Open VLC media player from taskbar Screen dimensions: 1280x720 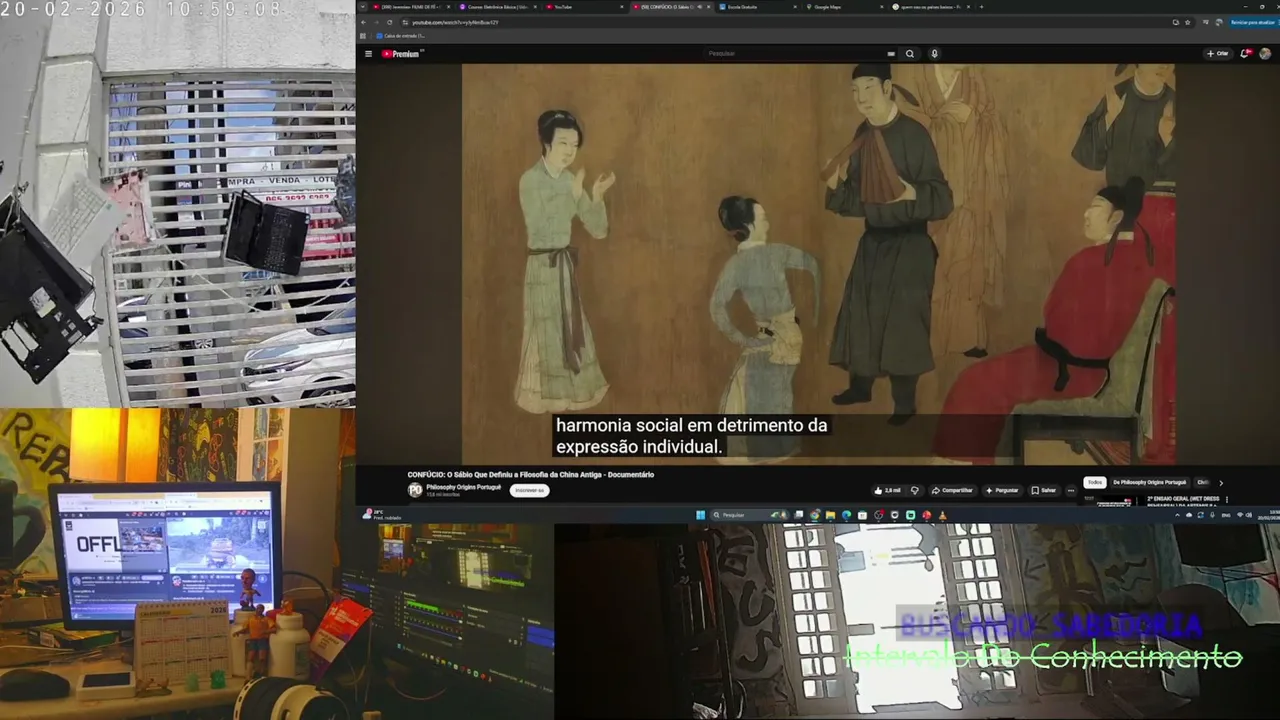942,515
